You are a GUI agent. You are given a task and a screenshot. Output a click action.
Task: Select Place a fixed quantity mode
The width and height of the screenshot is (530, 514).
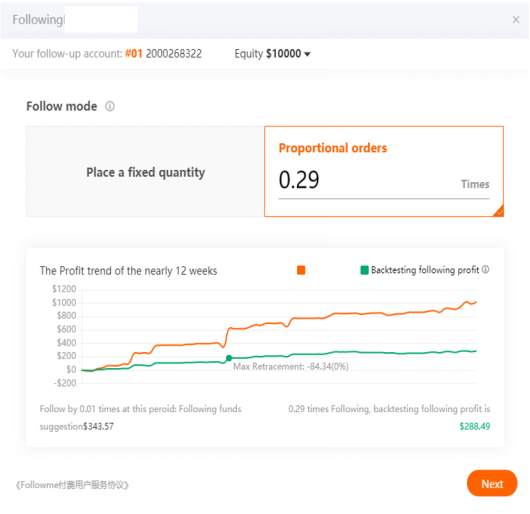coord(145,172)
